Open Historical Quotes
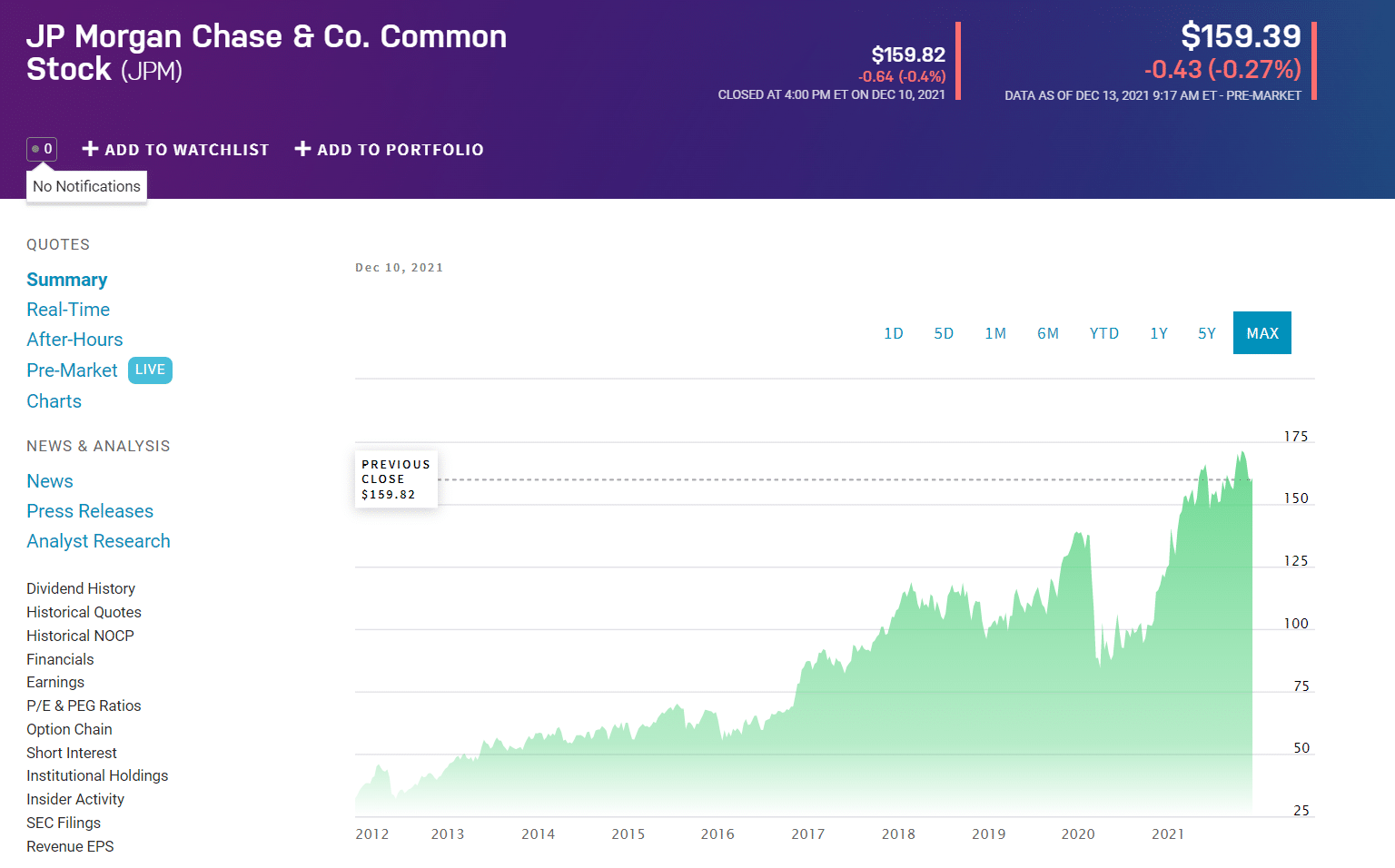Image resolution: width=1395 pixels, height=868 pixels. (84, 612)
